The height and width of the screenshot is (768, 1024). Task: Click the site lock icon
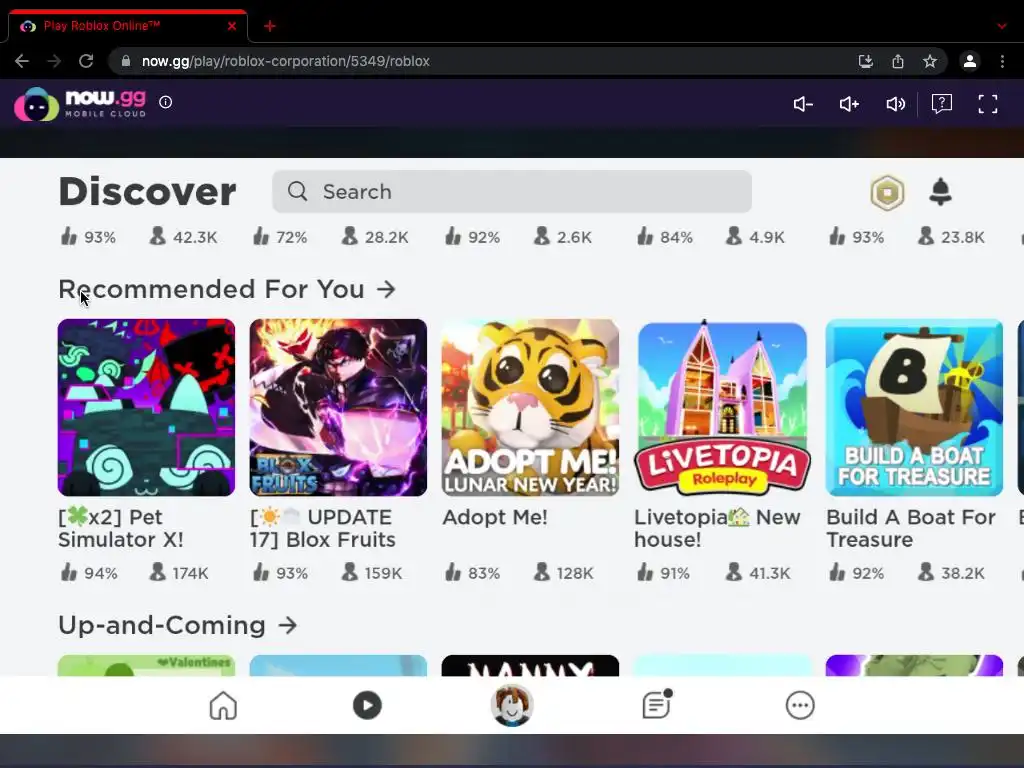click(x=126, y=61)
